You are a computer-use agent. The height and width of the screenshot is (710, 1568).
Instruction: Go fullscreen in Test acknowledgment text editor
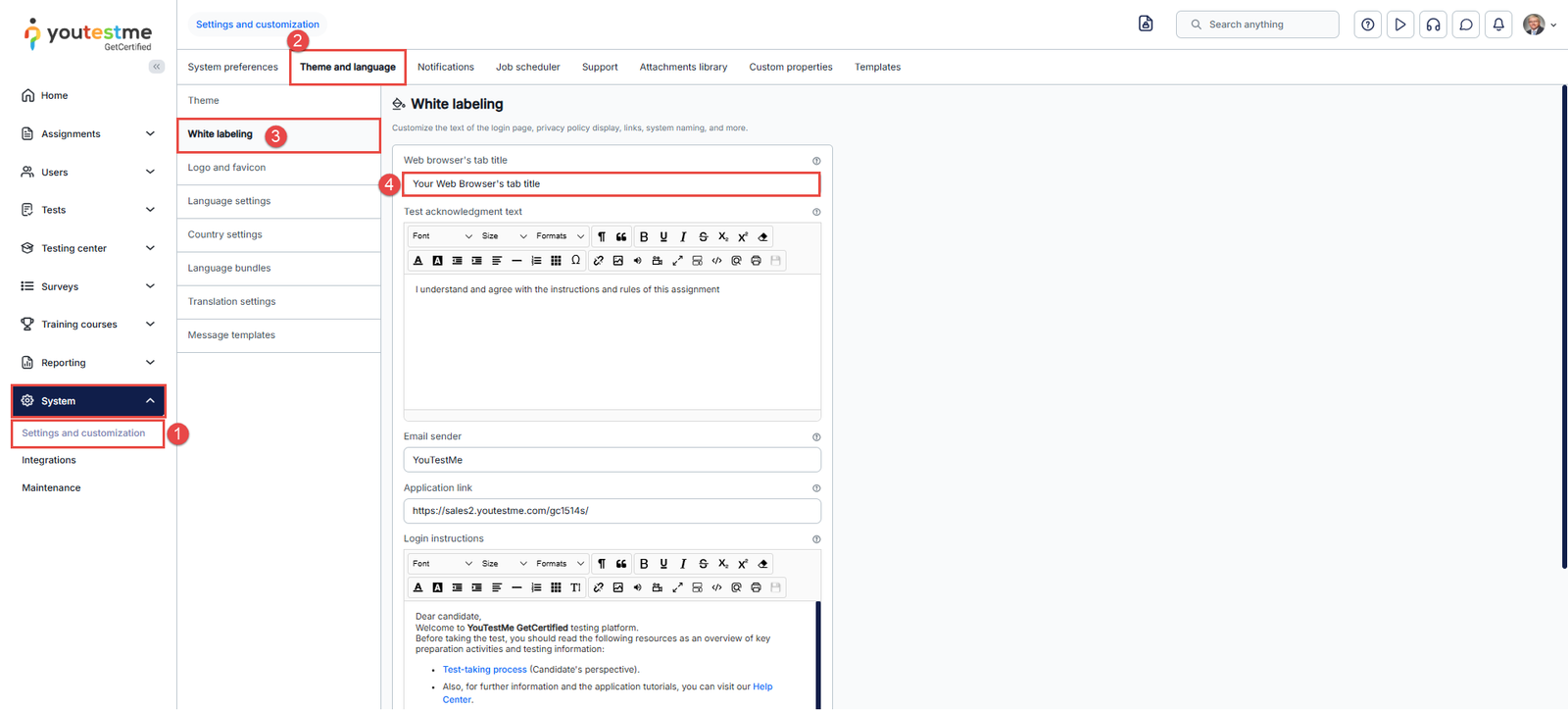pyautogui.click(x=677, y=261)
